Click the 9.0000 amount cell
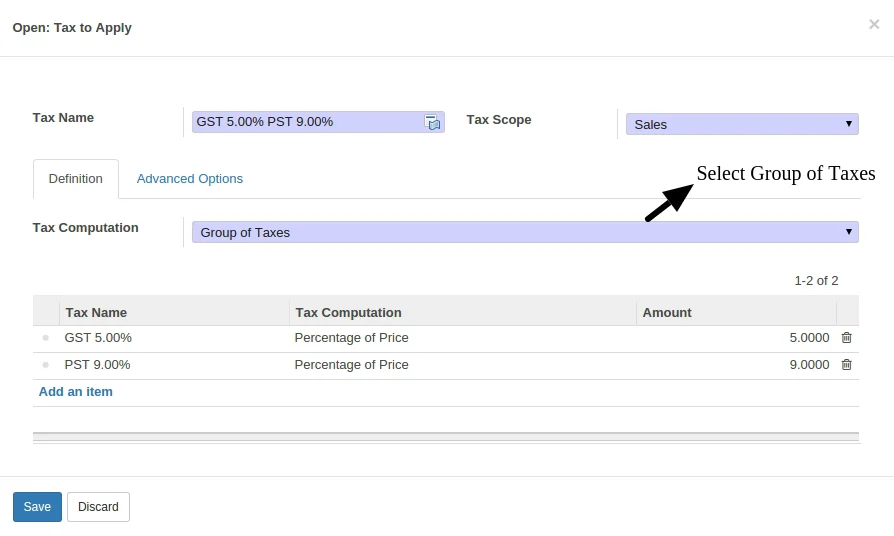This screenshot has width=894, height=536. pyautogui.click(x=809, y=364)
